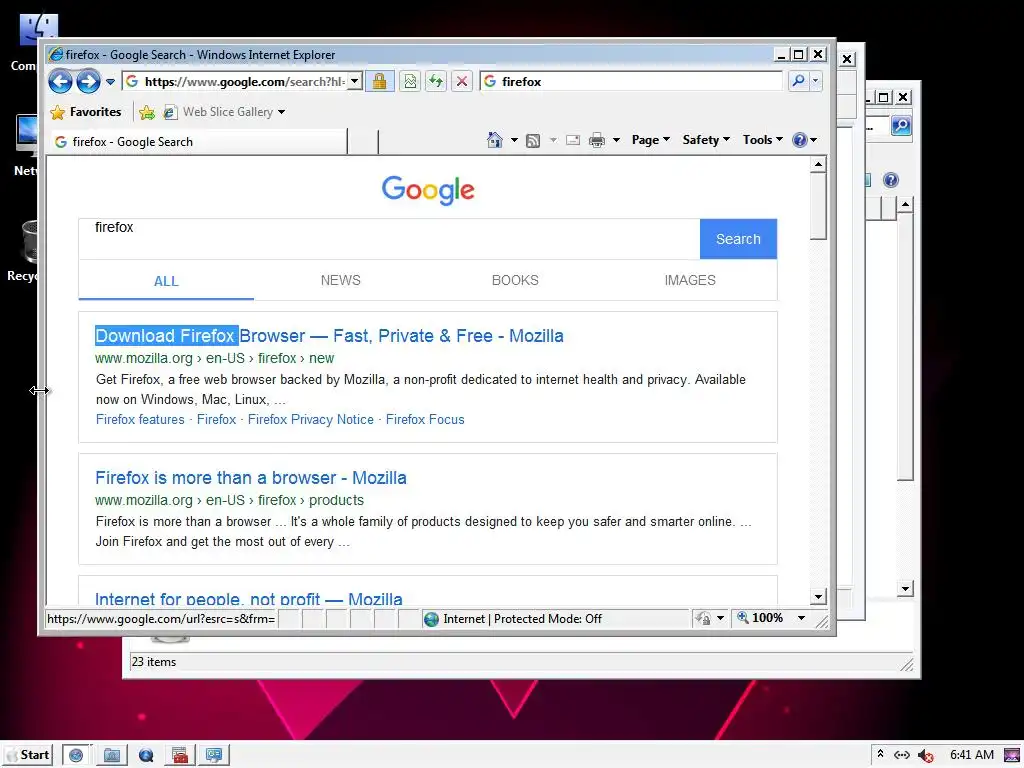Screen dimensions: 1024x768
Task: Expand the Home button dropdown arrow
Action: [514, 140]
